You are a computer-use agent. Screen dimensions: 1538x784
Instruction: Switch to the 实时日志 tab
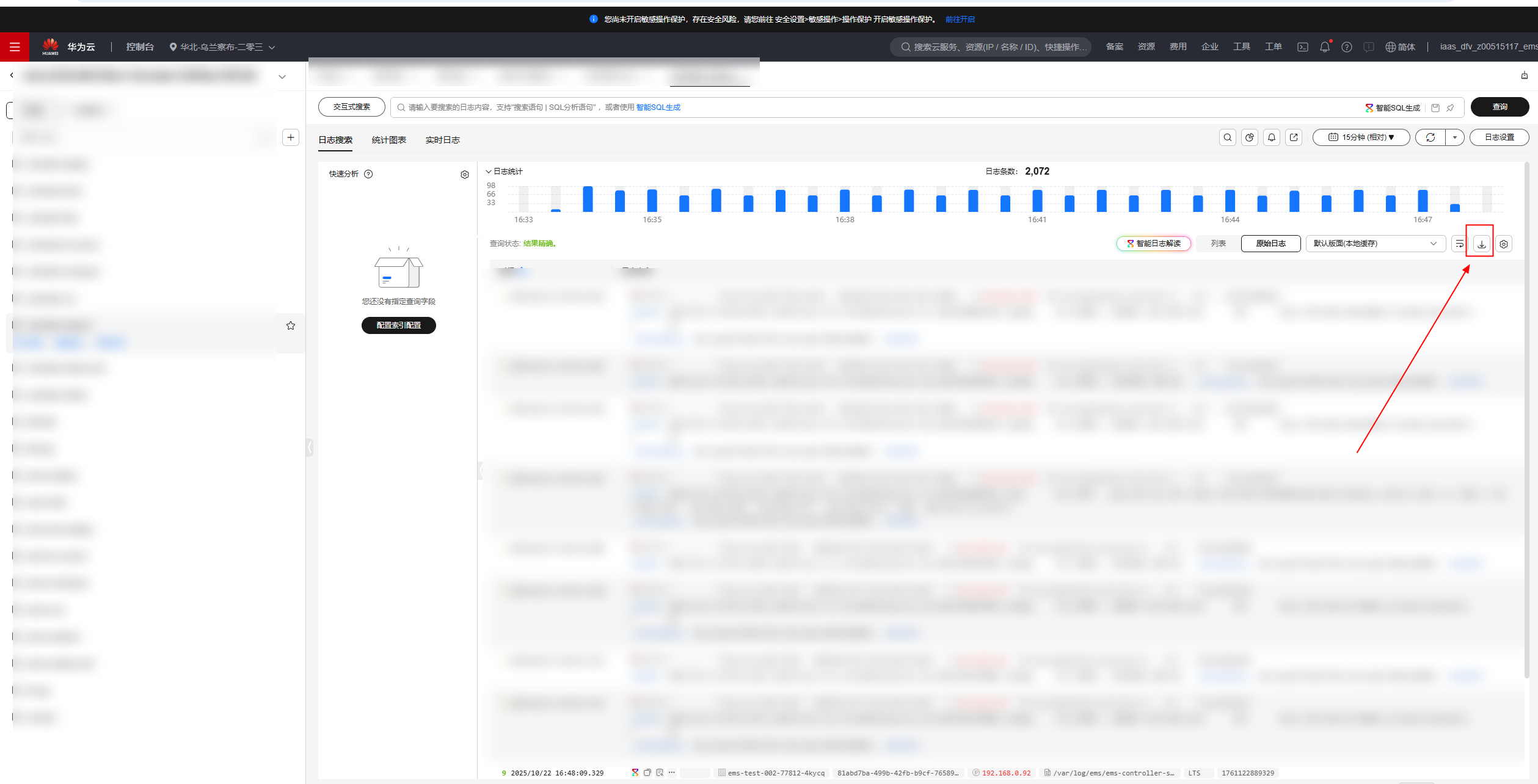(x=442, y=140)
